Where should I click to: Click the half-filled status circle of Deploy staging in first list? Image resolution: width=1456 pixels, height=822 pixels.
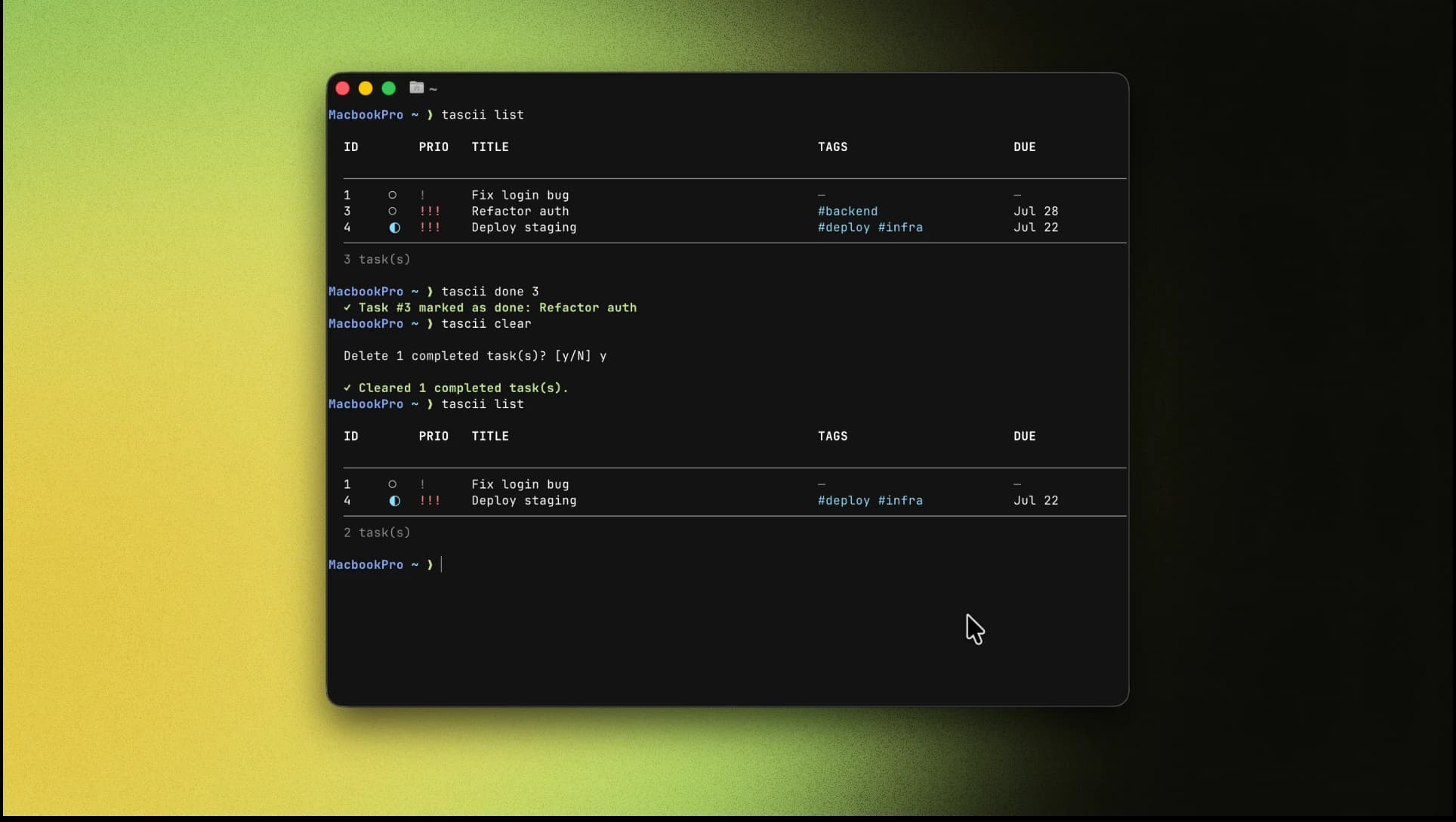(394, 227)
